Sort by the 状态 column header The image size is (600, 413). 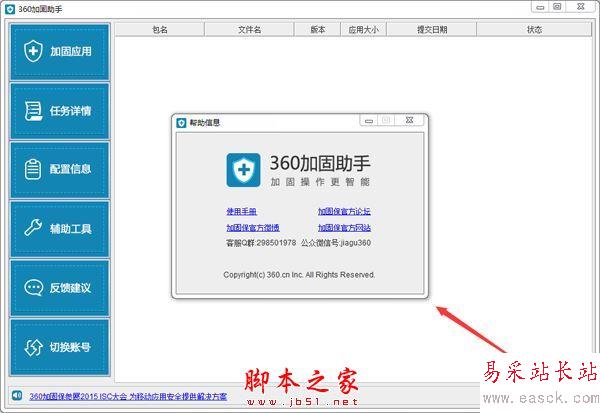tap(534, 29)
